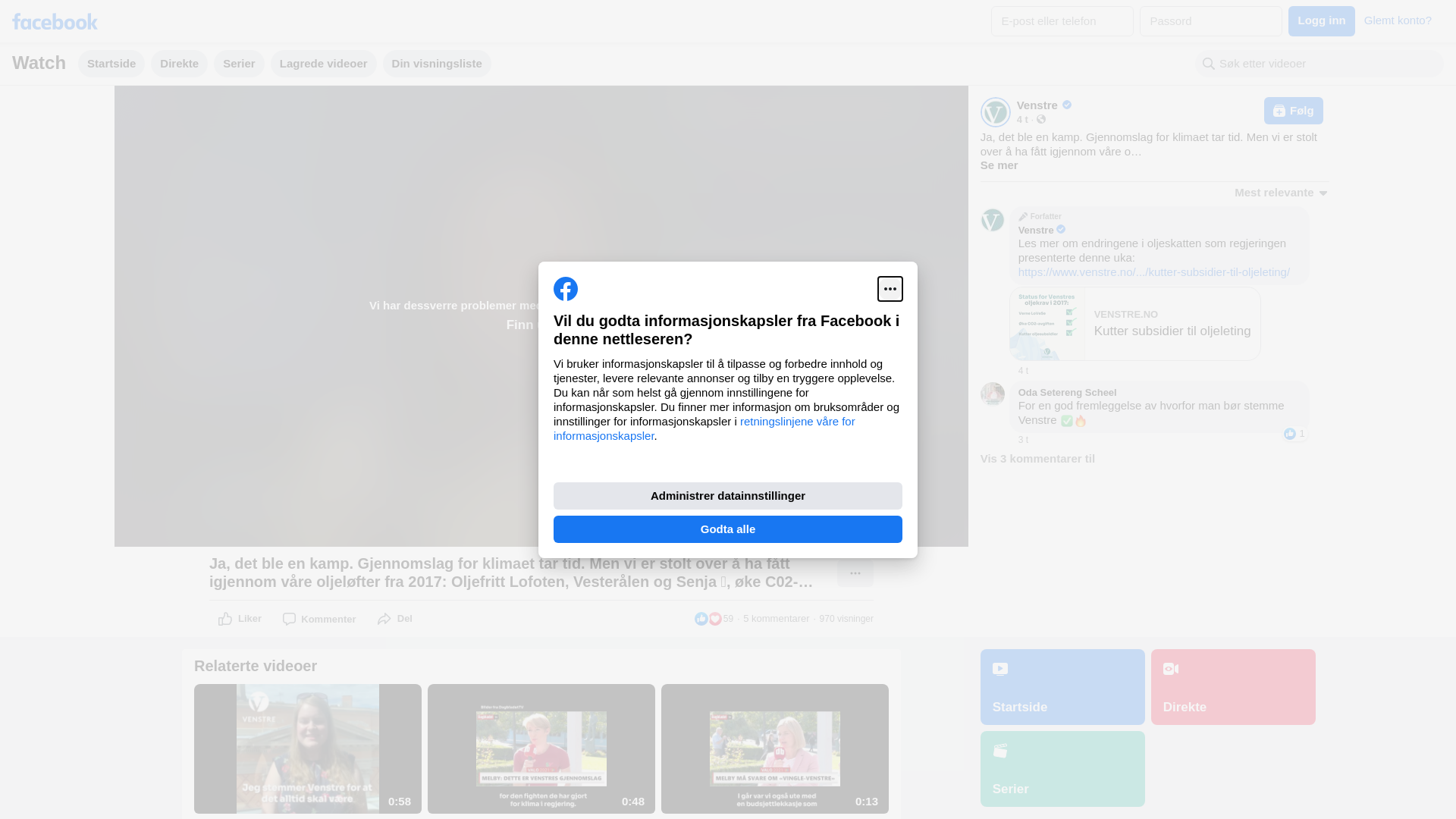Click 970 visninger text

(846, 619)
